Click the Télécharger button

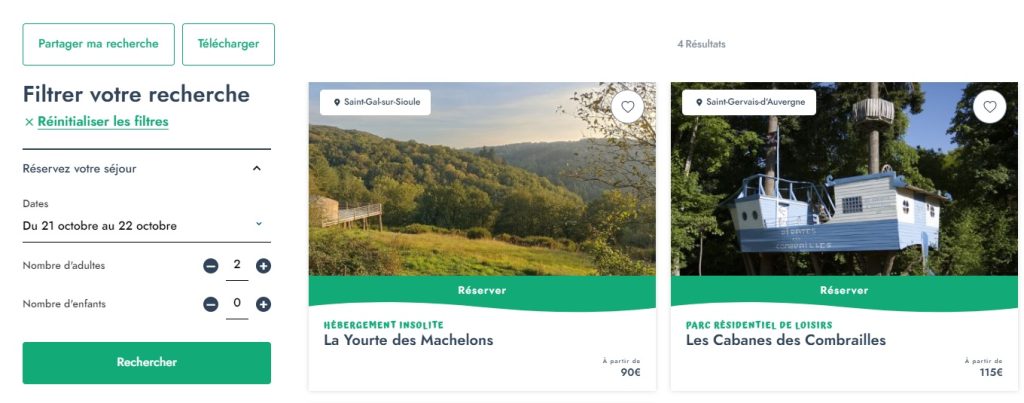(x=229, y=44)
